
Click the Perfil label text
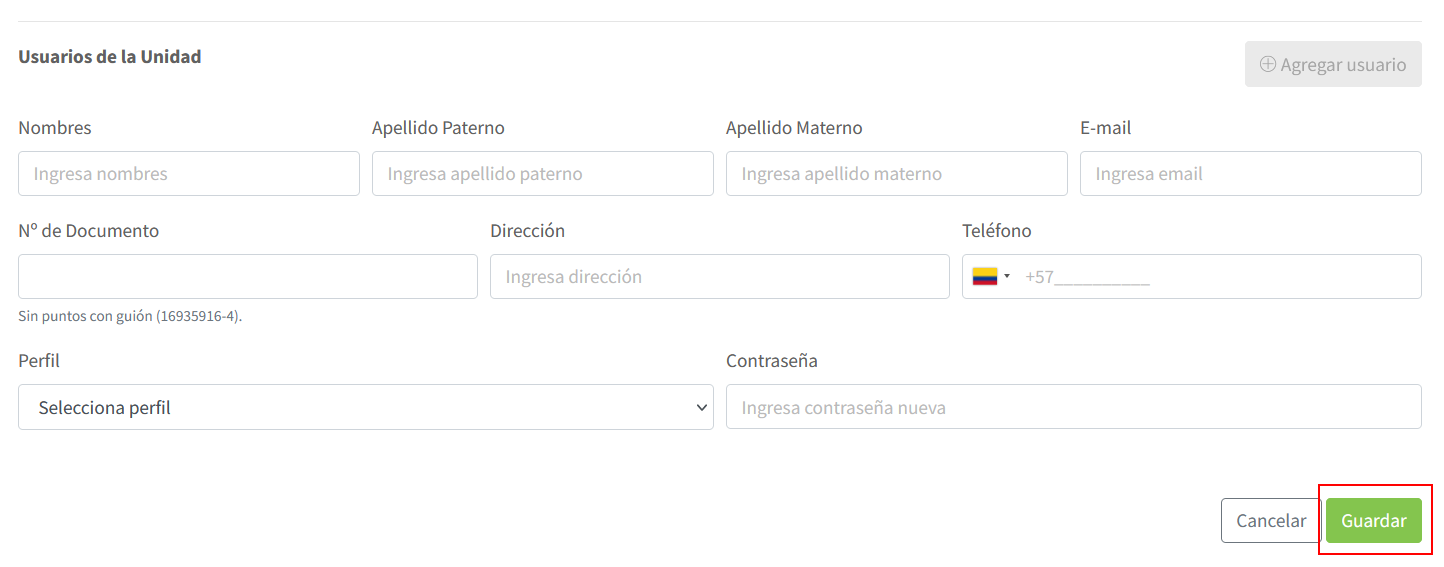click(39, 361)
